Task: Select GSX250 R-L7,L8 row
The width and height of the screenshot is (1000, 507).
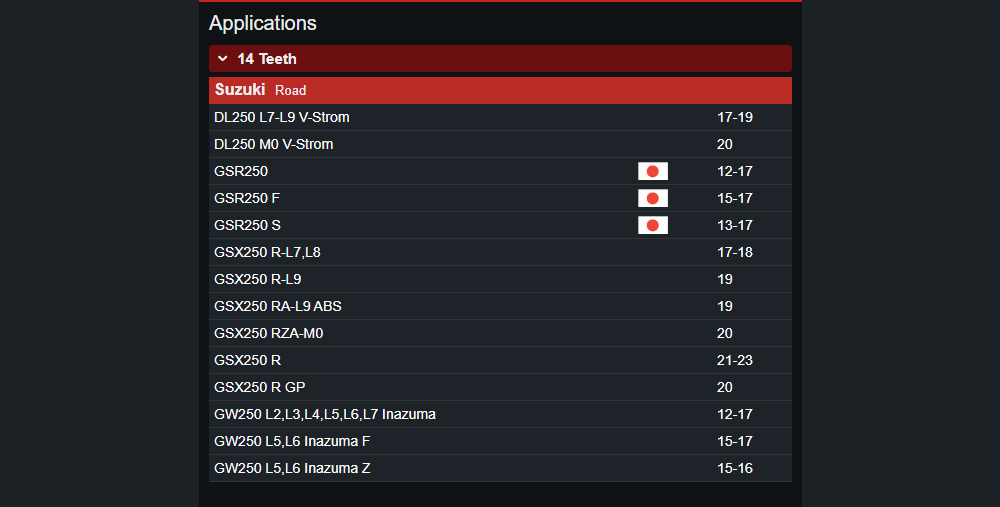Action: coord(267,252)
